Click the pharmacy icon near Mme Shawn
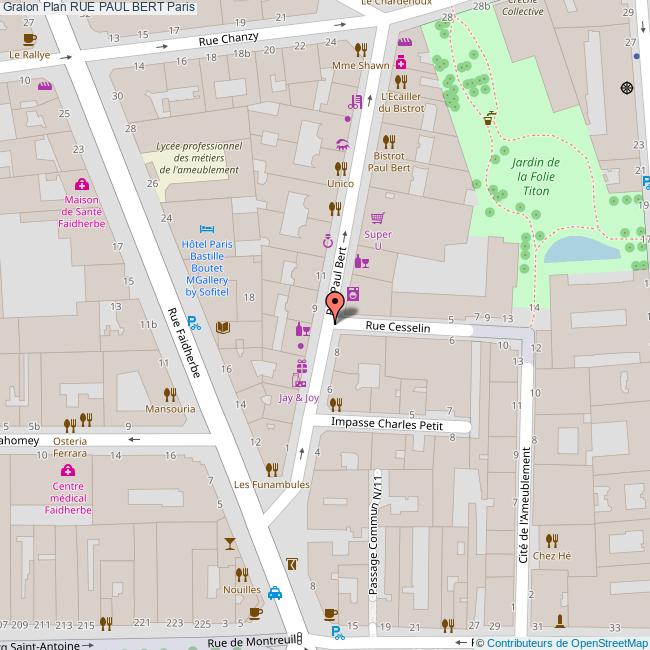650x650 pixels. pos(400,61)
